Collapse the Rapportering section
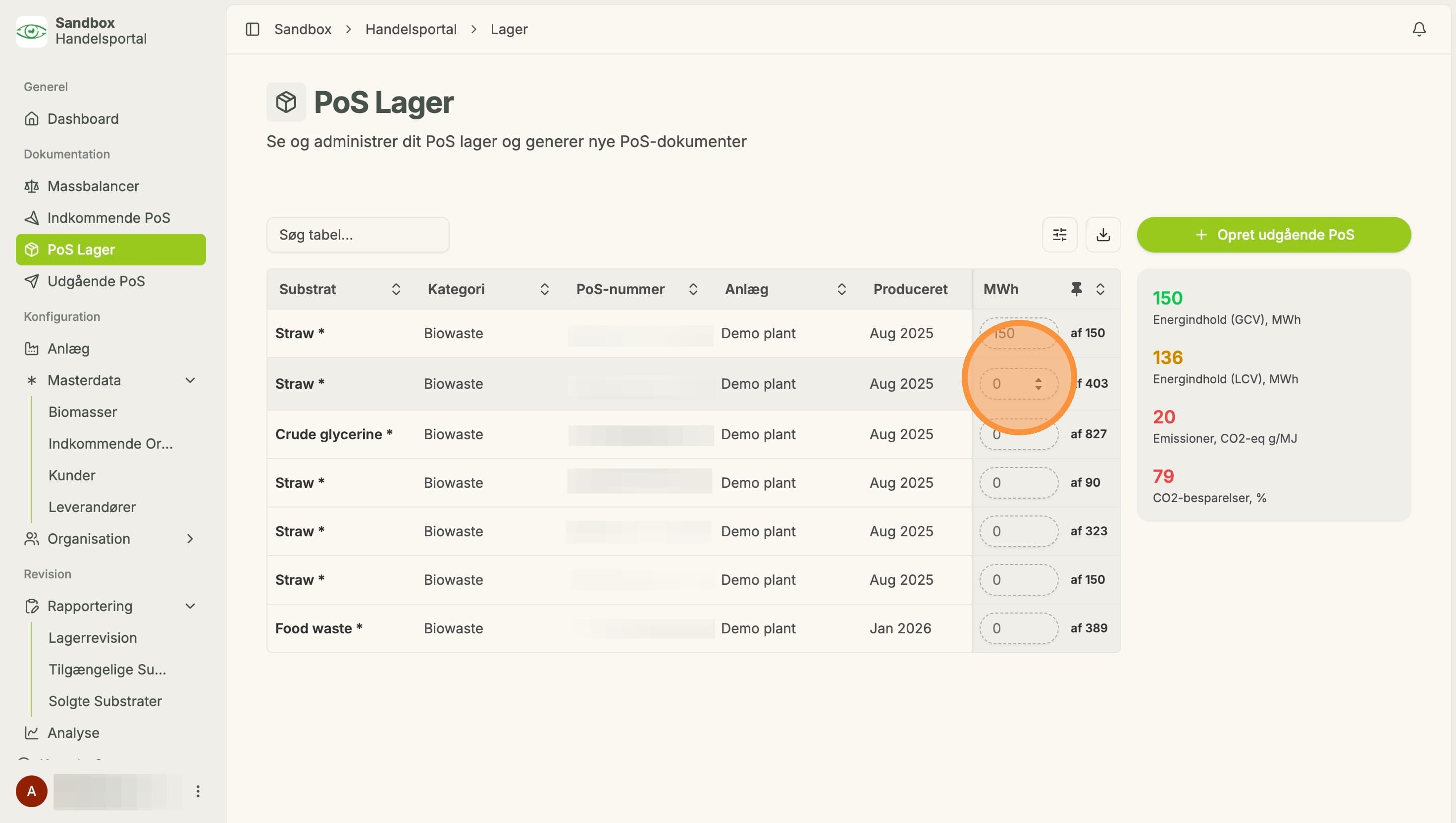Image resolution: width=1456 pixels, height=823 pixels. 190,606
